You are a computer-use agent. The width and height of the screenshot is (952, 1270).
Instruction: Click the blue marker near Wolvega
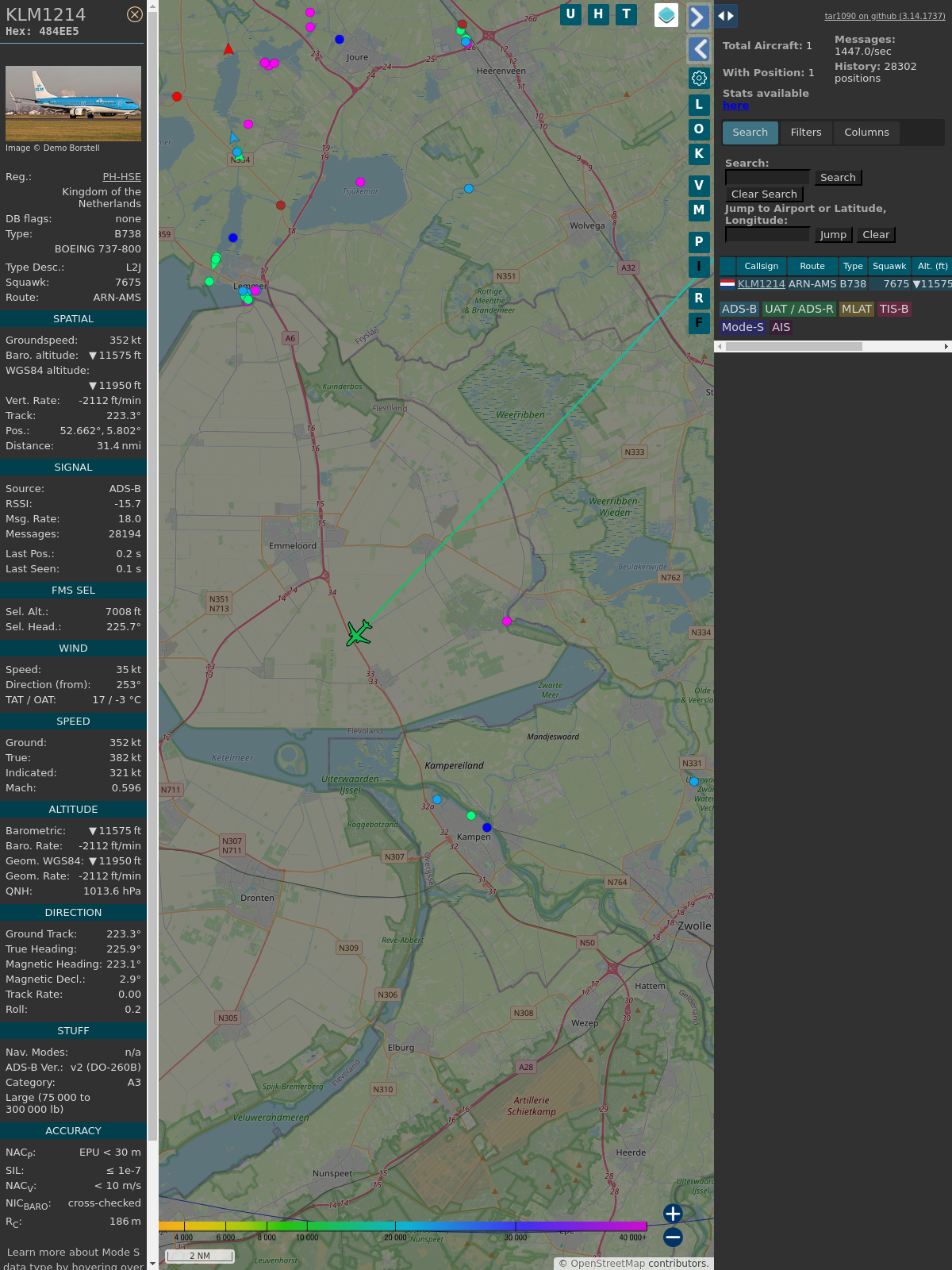tap(469, 189)
